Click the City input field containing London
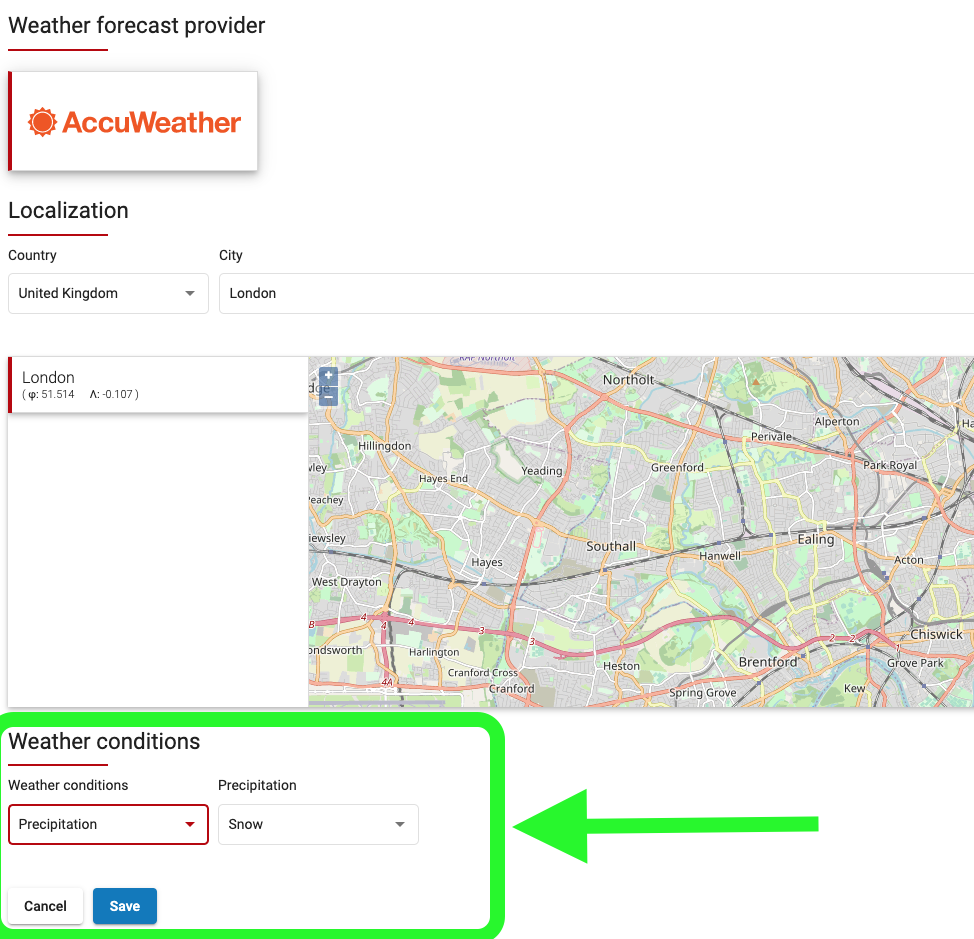This screenshot has width=974, height=939. click(x=596, y=293)
